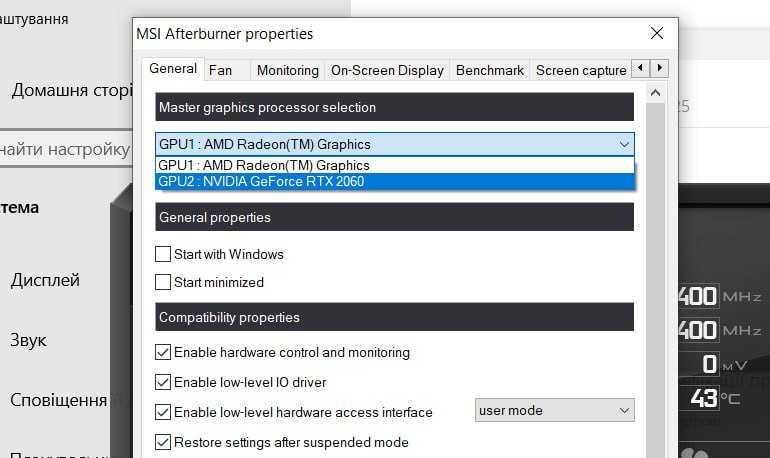Choose GPU1 AMD Radeon Graphics from the list

tap(395, 165)
